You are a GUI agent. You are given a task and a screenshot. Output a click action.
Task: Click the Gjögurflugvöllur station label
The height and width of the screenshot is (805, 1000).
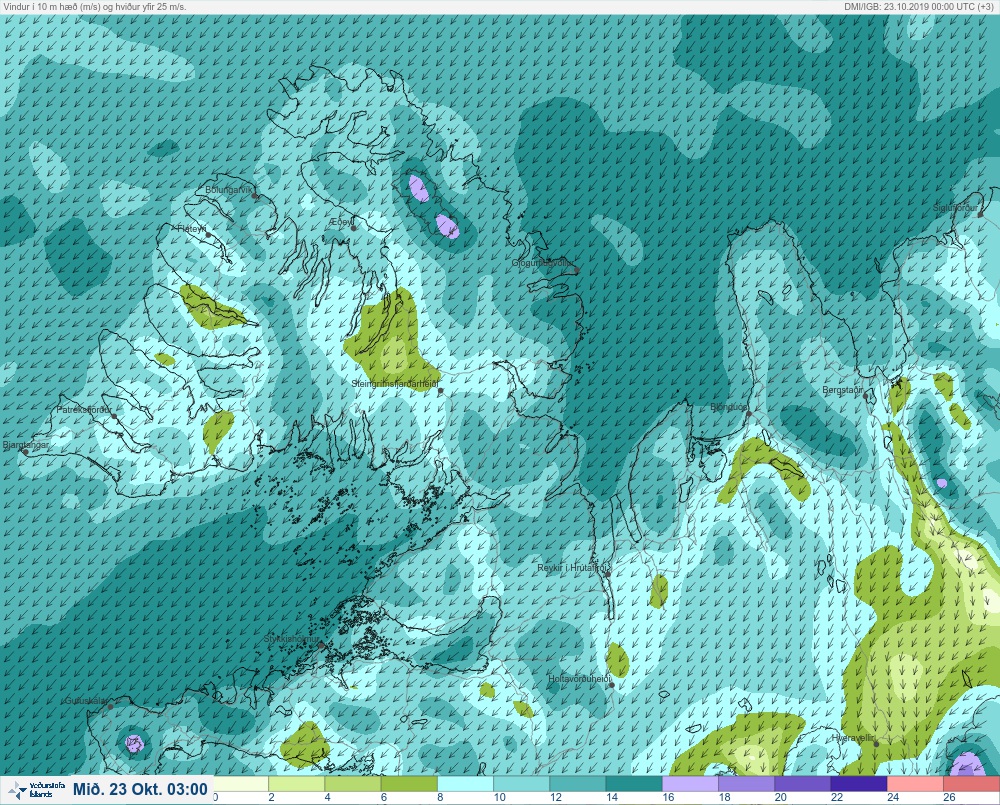tap(542, 263)
